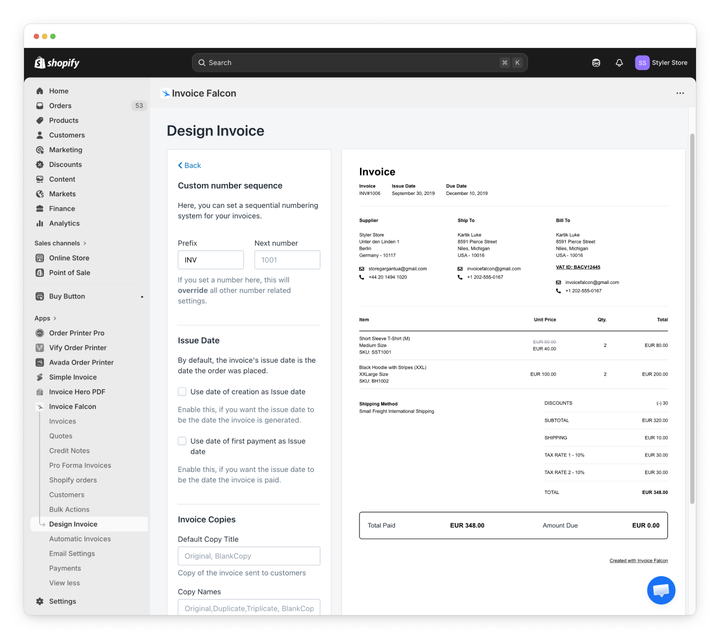This screenshot has width=720, height=639.
Task: Click the Vify Order Printer app icon
Action: point(39,348)
